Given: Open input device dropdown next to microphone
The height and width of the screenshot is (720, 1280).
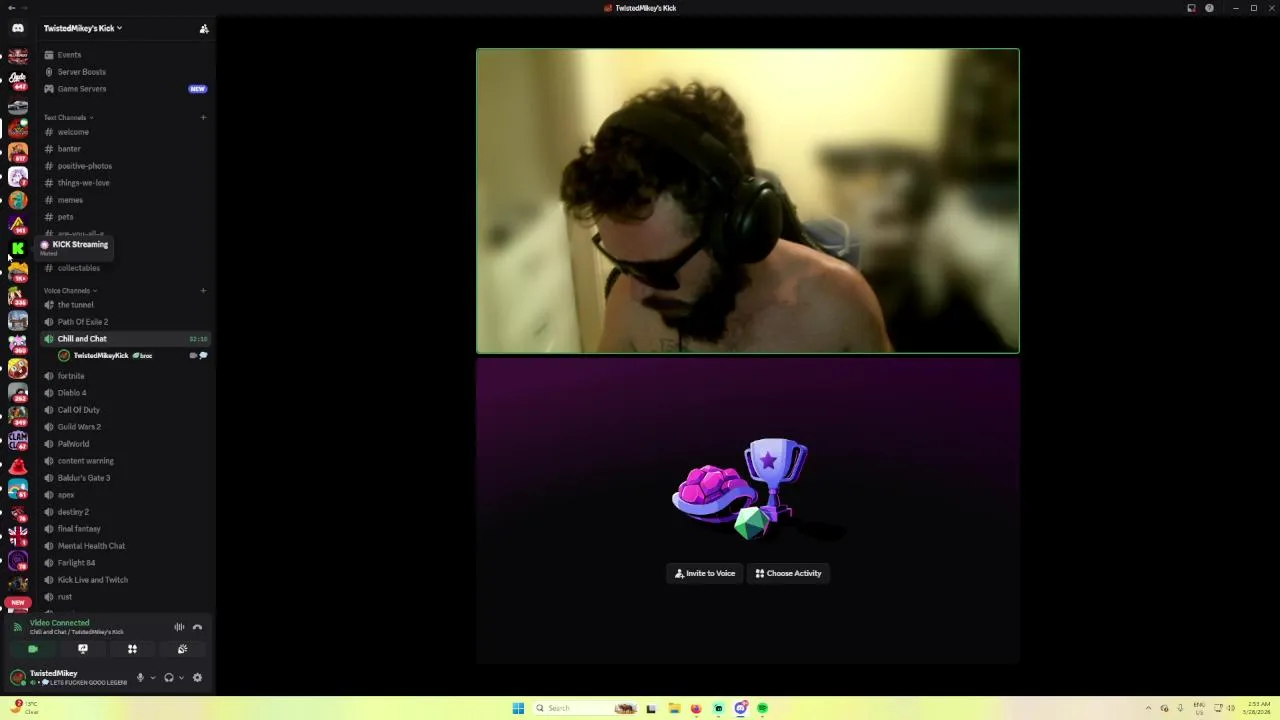Looking at the screenshot, I should click(152, 678).
